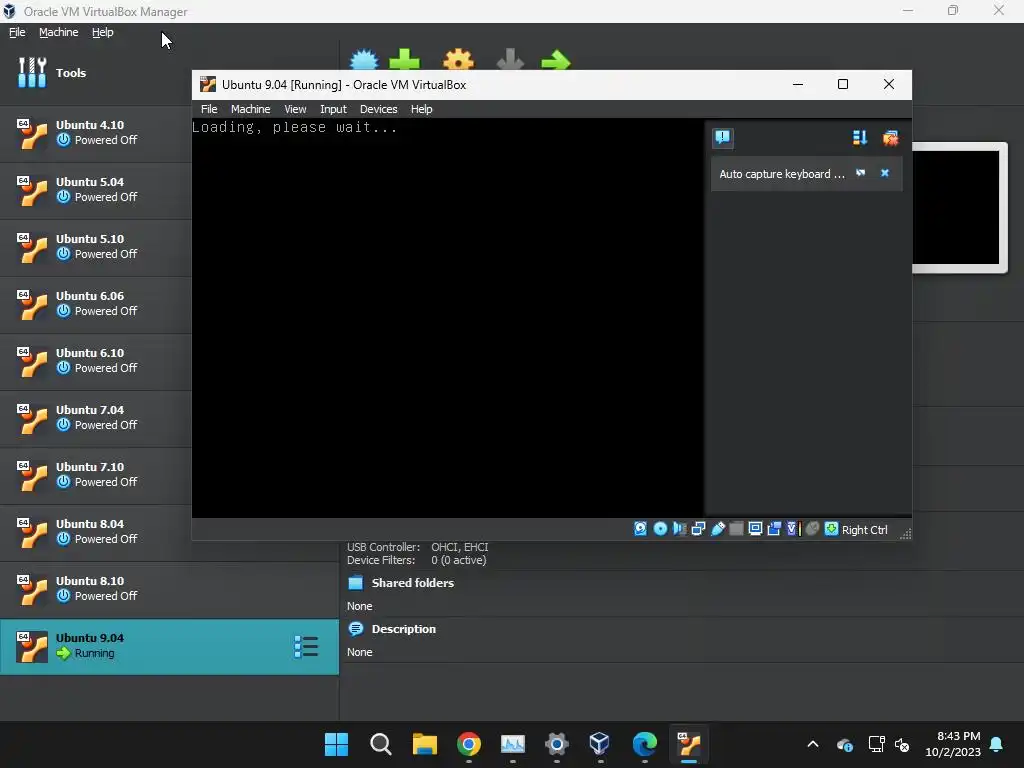Open the Task Manager graph taskbar icon
The image size is (1024, 768).
(513, 744)
